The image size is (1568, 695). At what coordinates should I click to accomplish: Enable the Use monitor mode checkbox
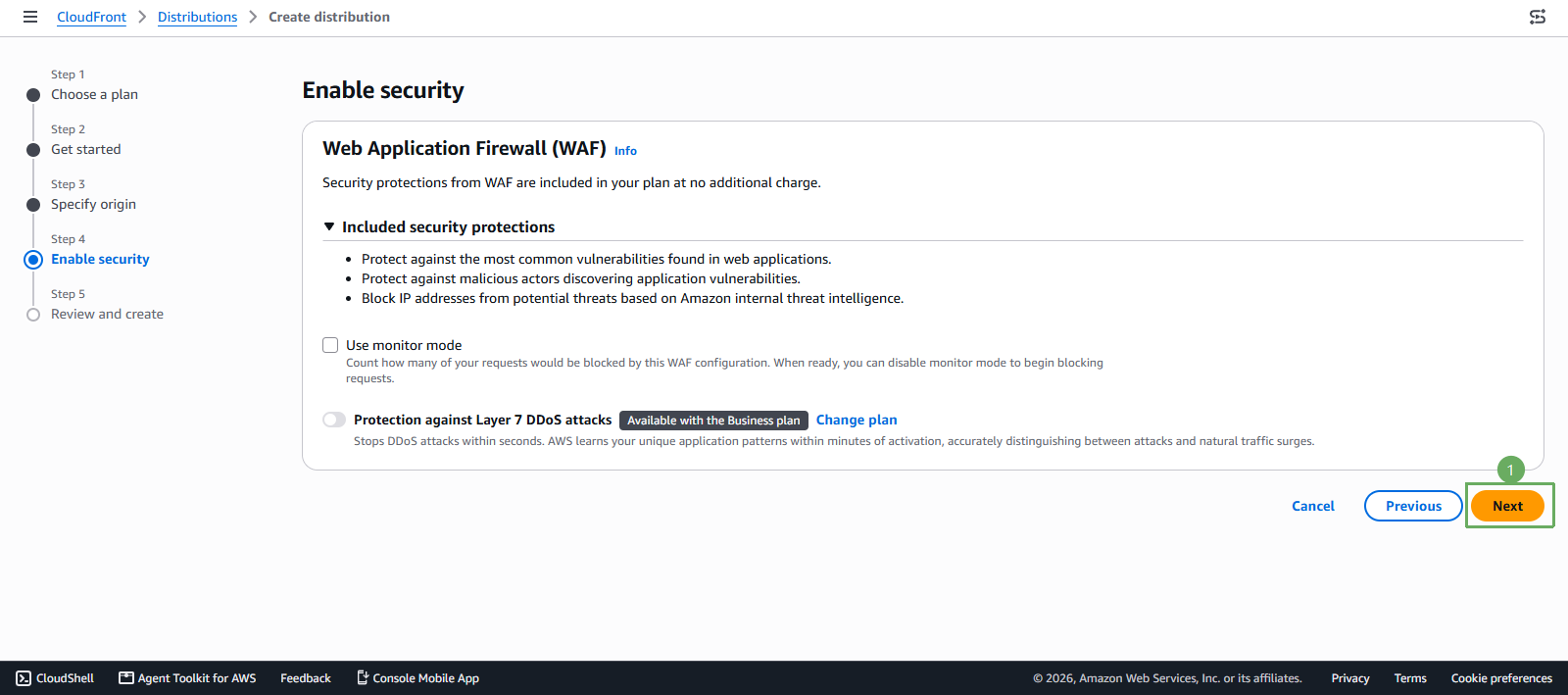pyautogui.click(x=330, y=345)
